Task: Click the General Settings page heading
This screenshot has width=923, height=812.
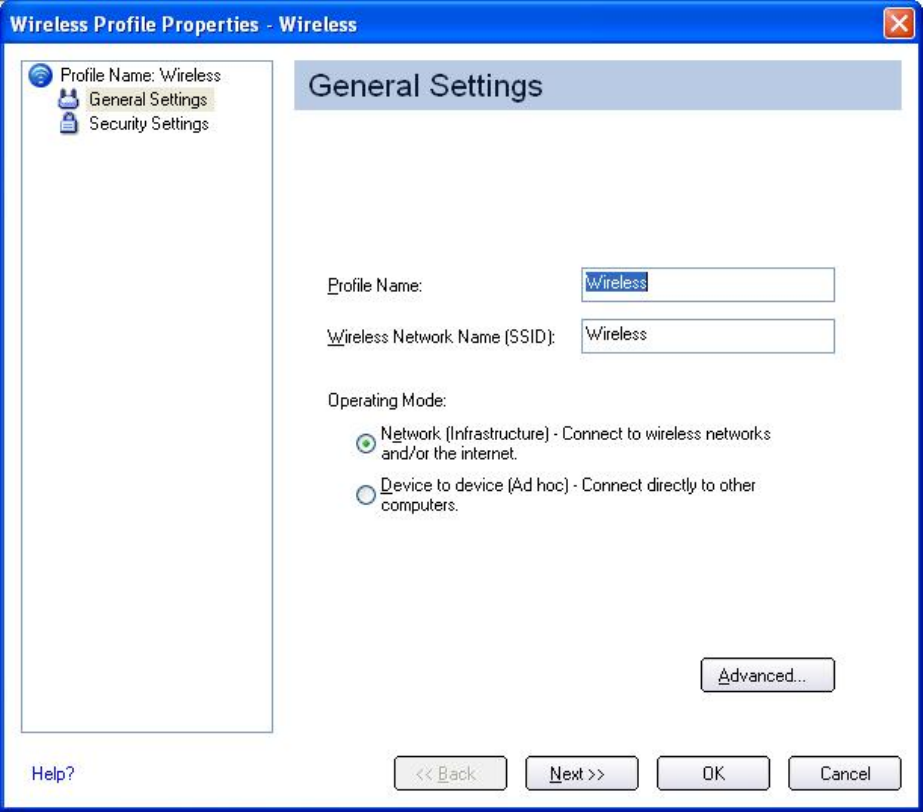Action: pos(425,86)
